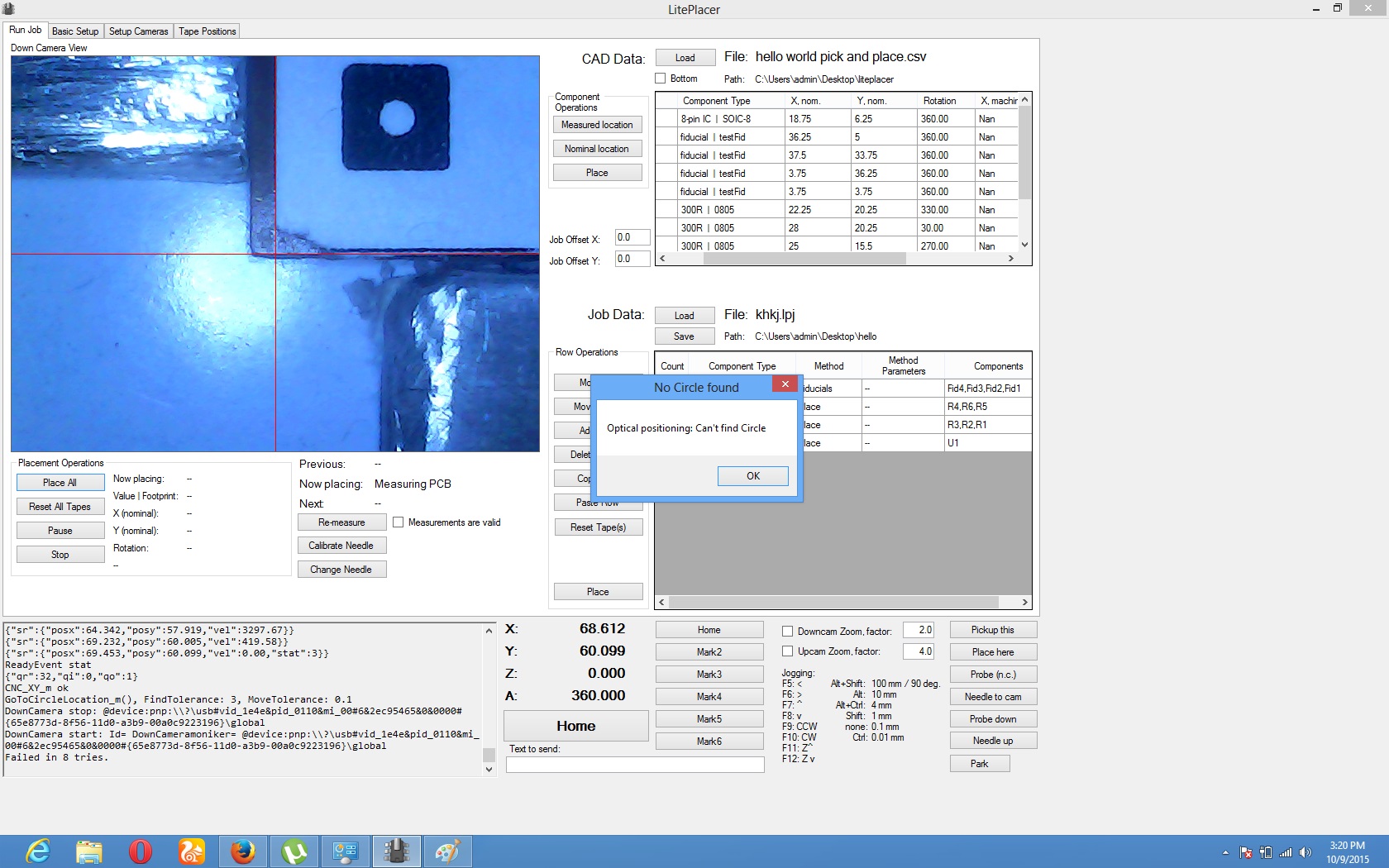Stop the placement operation
This screenshot has width=1389, height=868.
60,555
